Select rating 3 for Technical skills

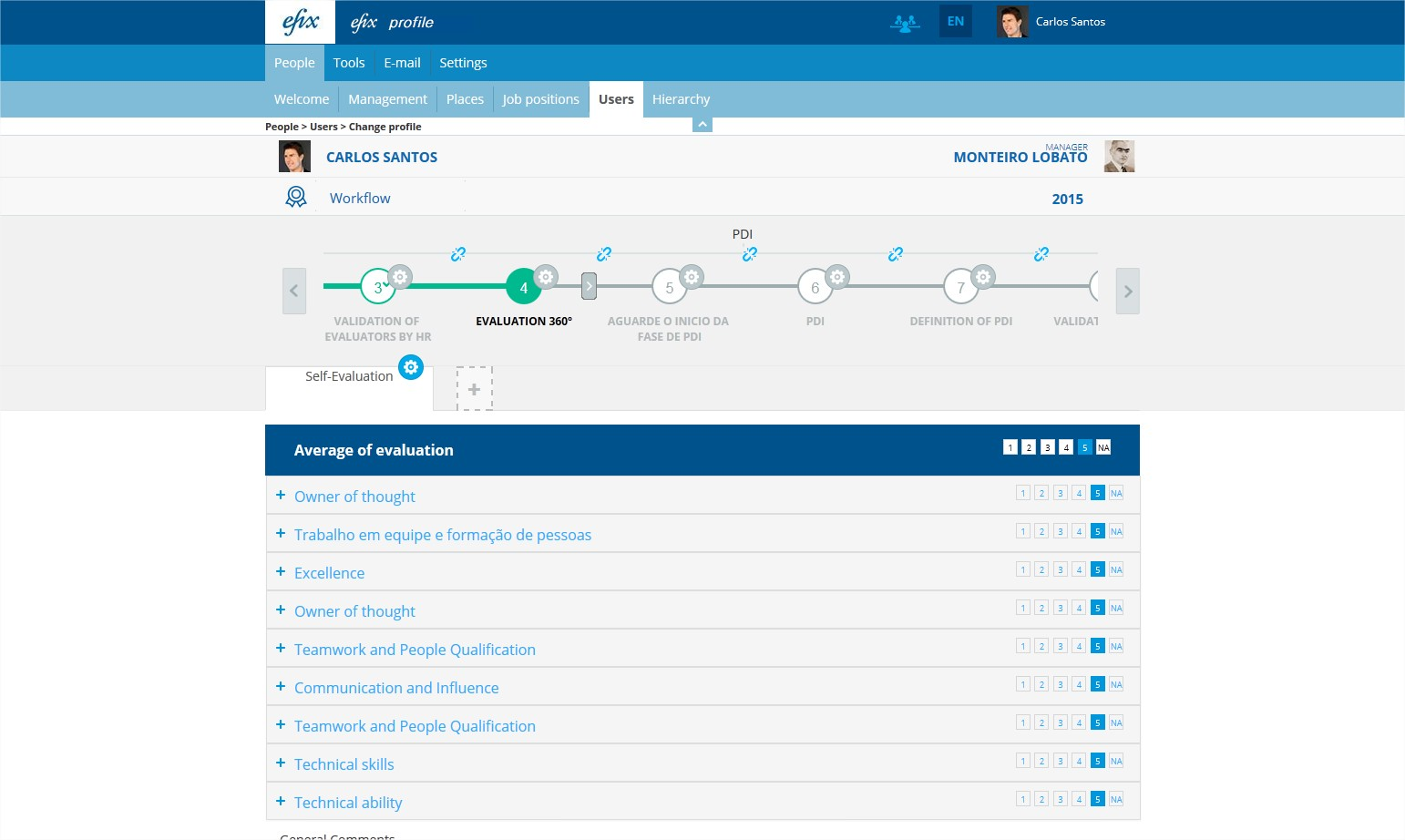coord(1060,760)
